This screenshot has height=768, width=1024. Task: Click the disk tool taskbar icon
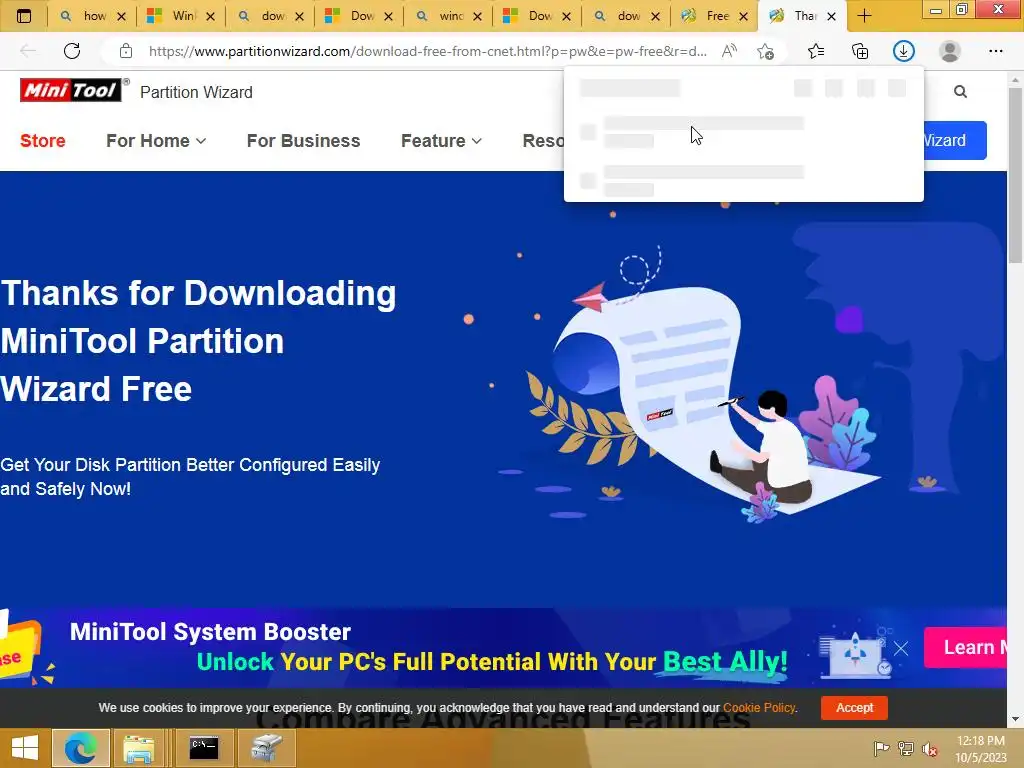[266, 748]
